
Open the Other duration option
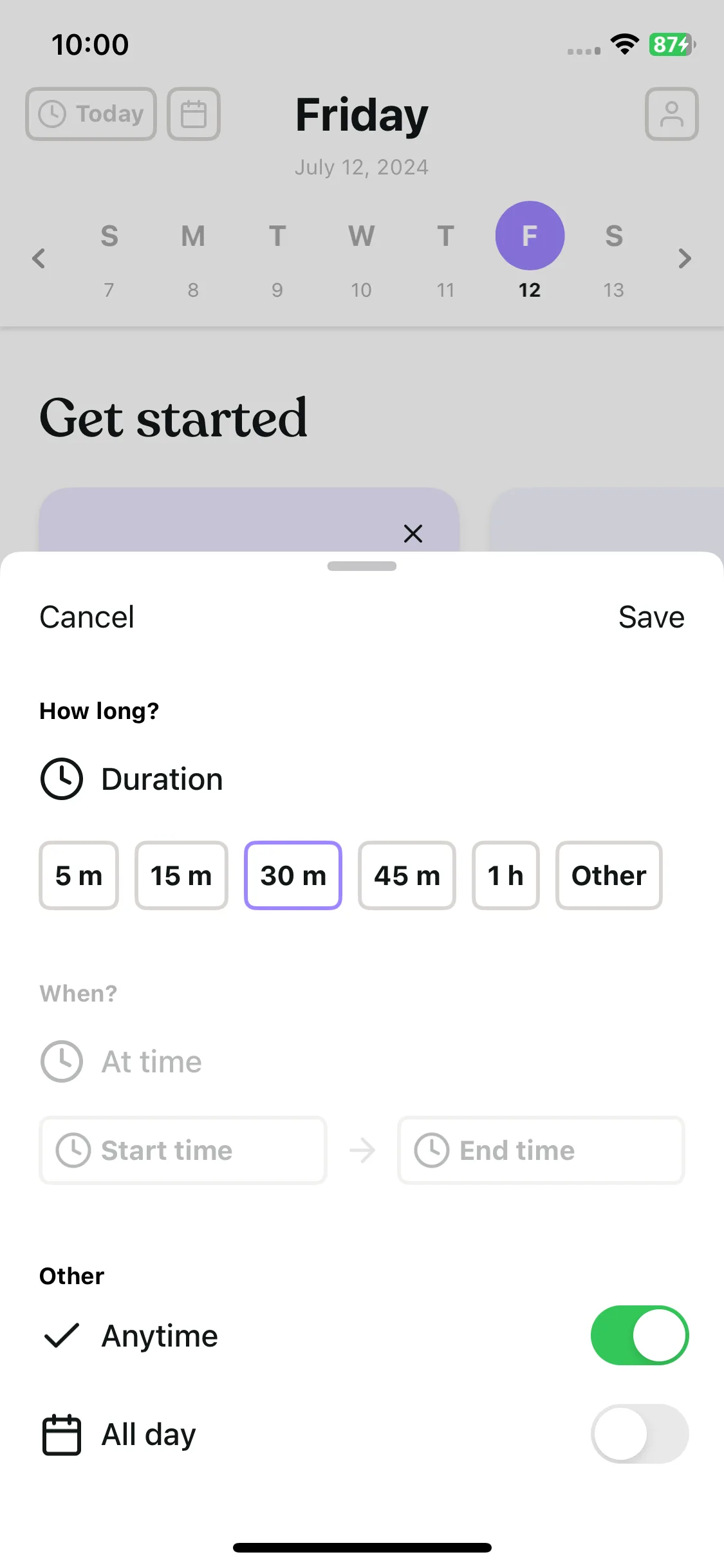point(609,875)
